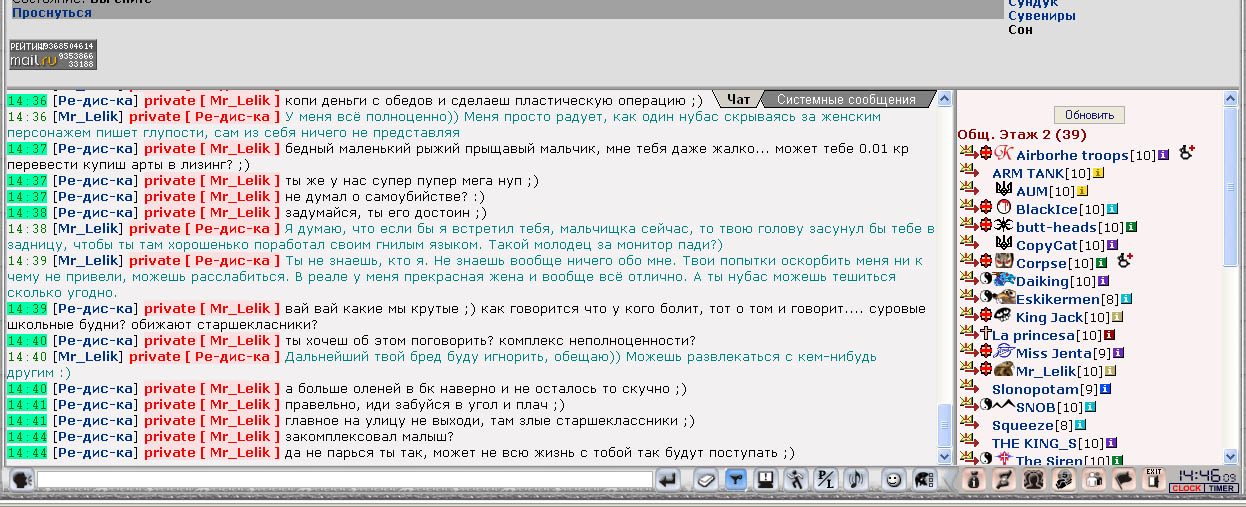
Task: Click the monitor with exclamation mark icon
Action: [x=764, y=480]
